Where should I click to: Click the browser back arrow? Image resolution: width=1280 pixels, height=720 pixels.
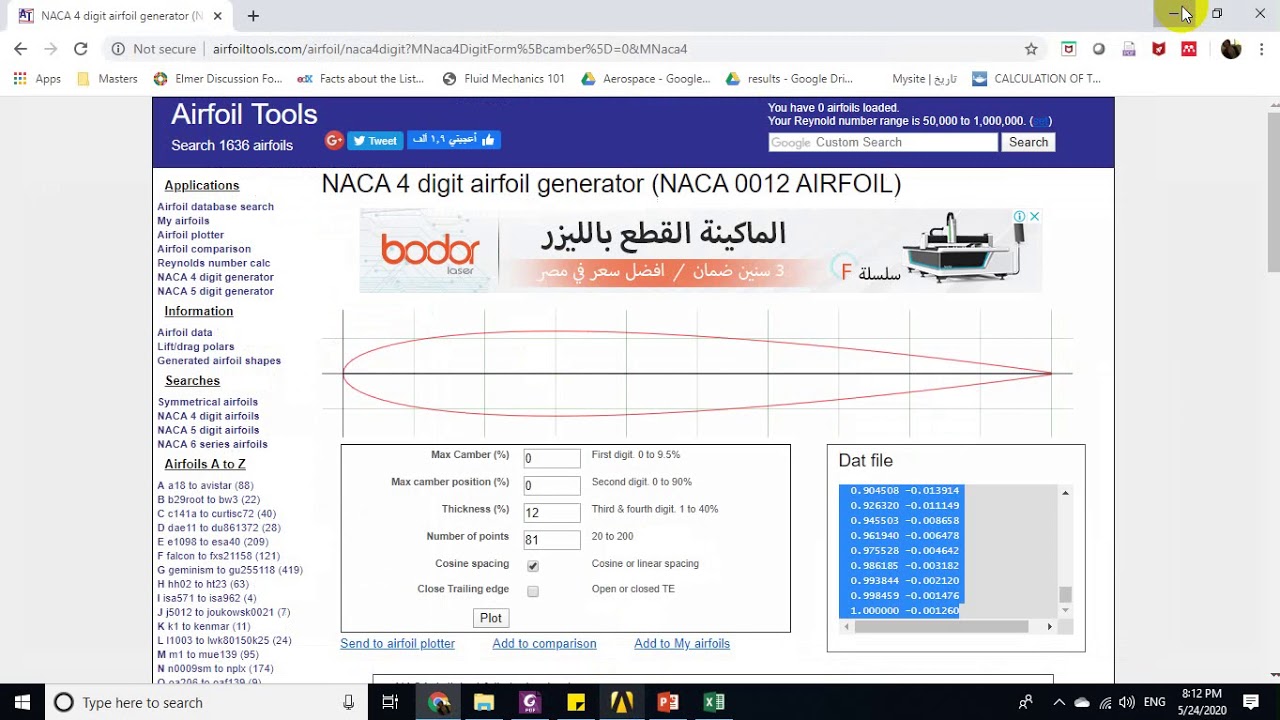point(20,48)
